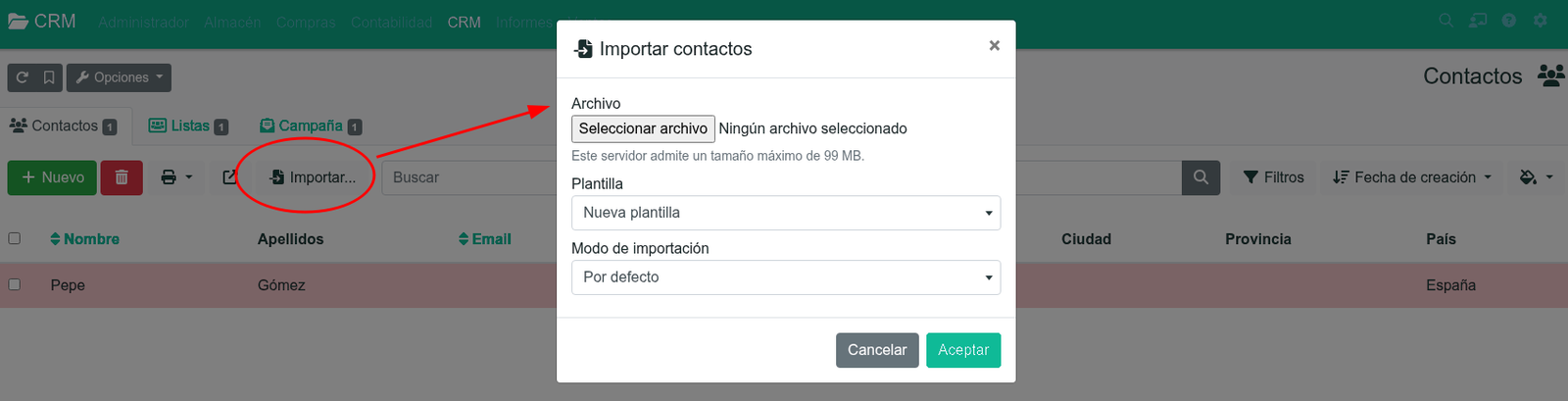Click the Gómez surname cell
This screenshot has width=1568, height=401.
point(281,285)
